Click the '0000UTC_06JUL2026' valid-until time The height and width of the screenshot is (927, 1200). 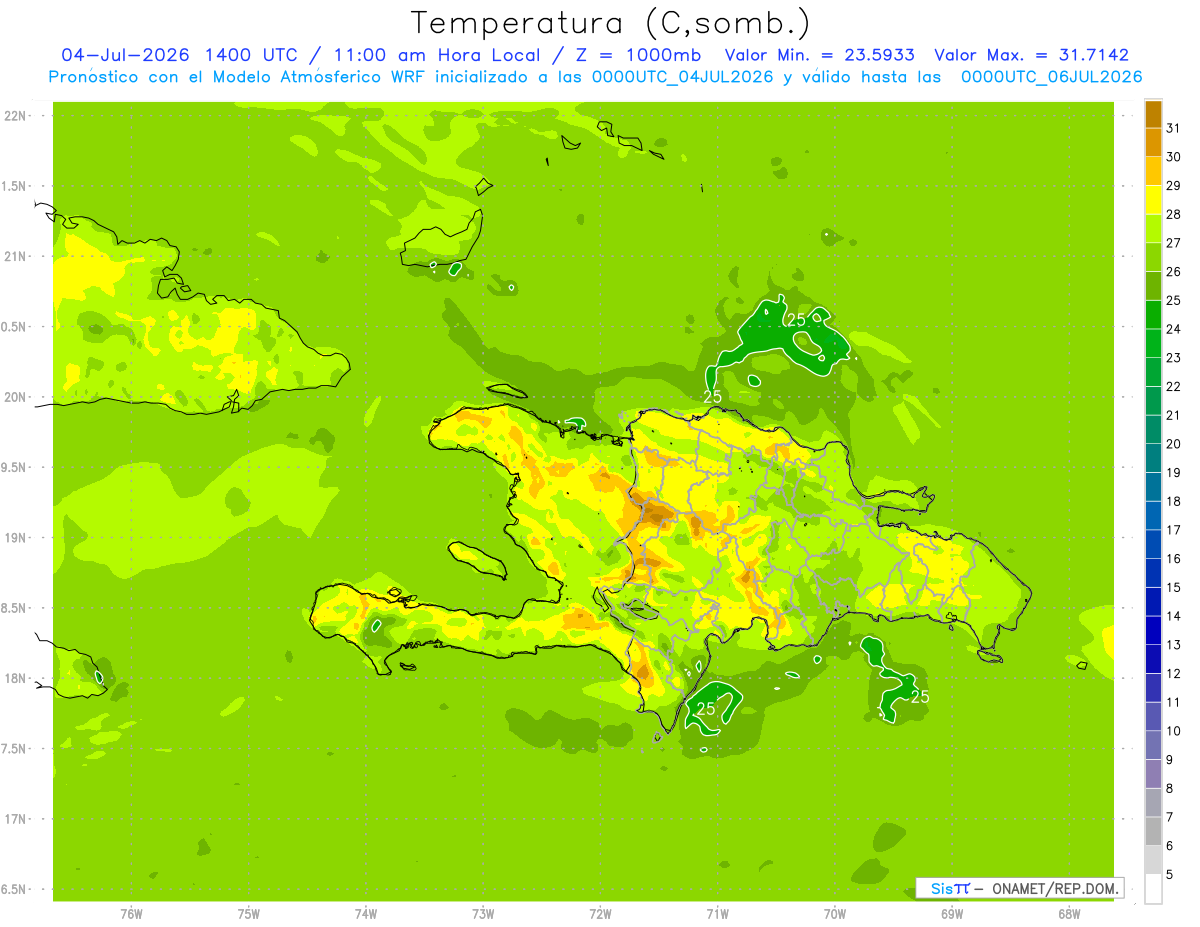click(1051, 77)
